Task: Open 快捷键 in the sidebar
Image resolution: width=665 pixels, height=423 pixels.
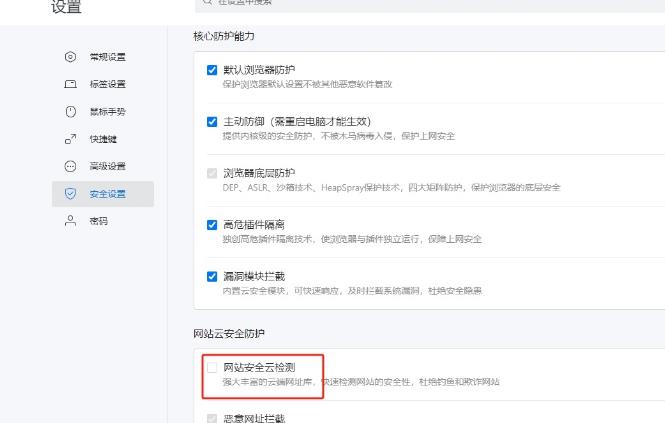Action: pyautogui.click(x=103, y=139)
